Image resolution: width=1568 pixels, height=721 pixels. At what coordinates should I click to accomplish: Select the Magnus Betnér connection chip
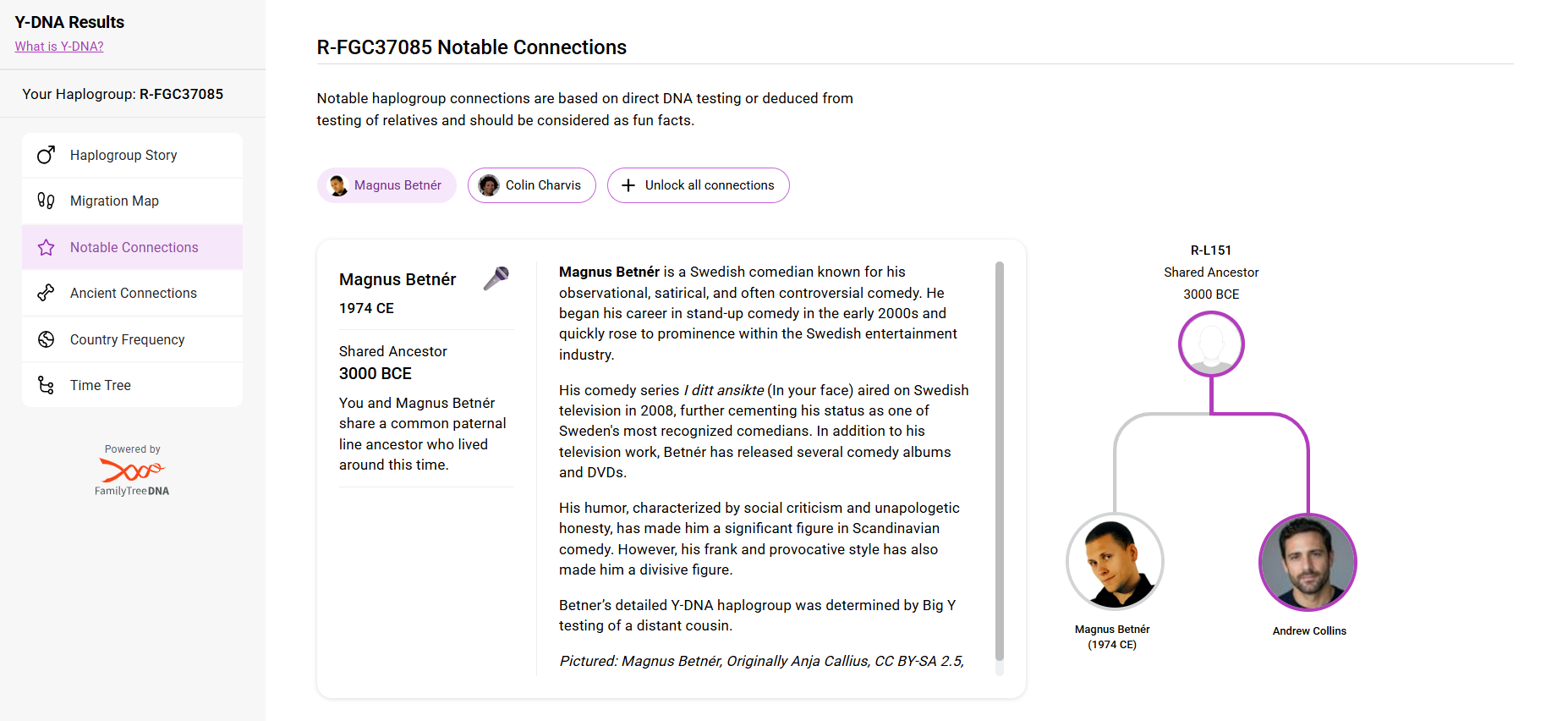coord(387,185)
